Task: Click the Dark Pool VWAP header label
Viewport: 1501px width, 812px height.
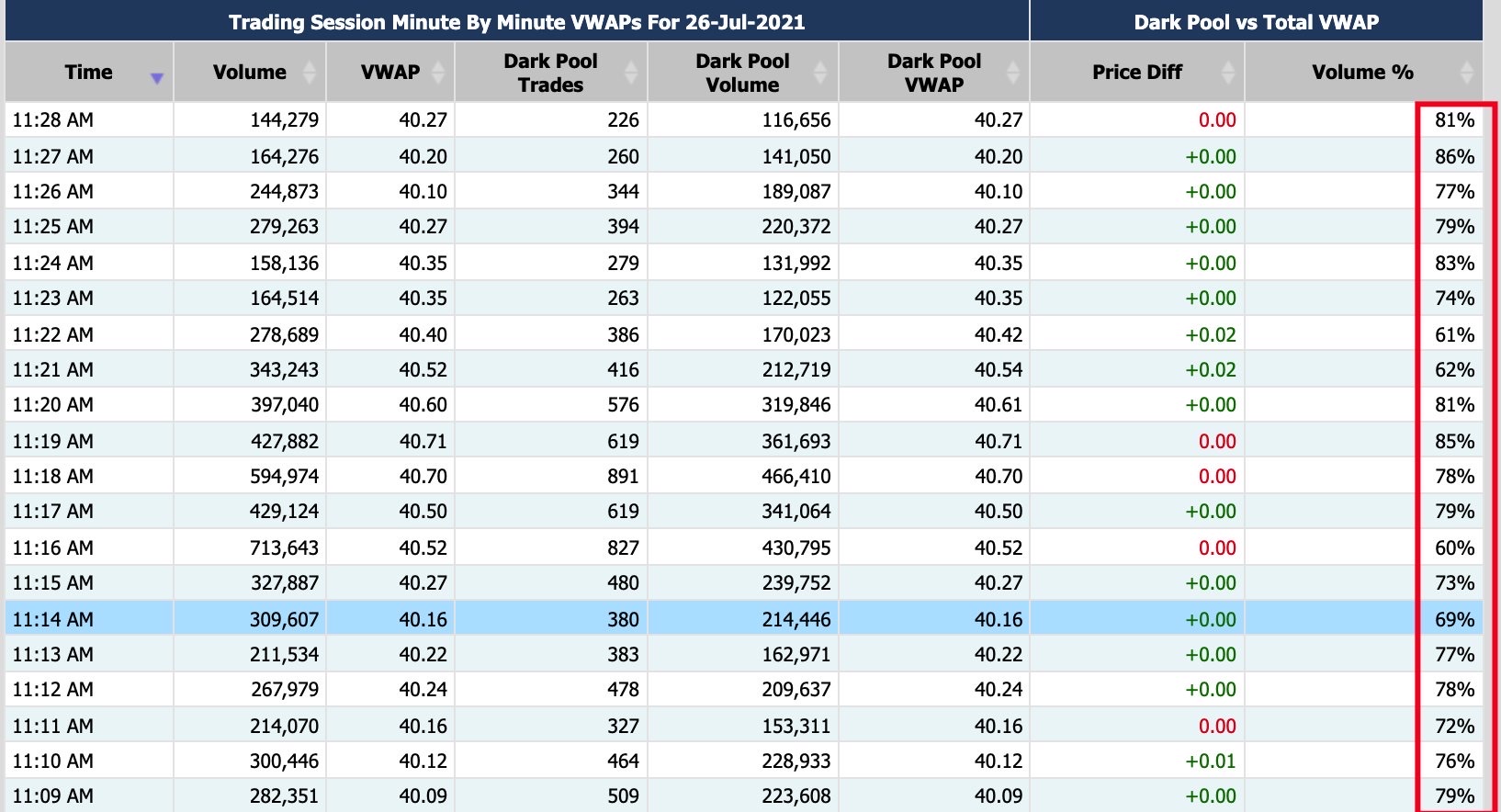Action: coord(934,73)
